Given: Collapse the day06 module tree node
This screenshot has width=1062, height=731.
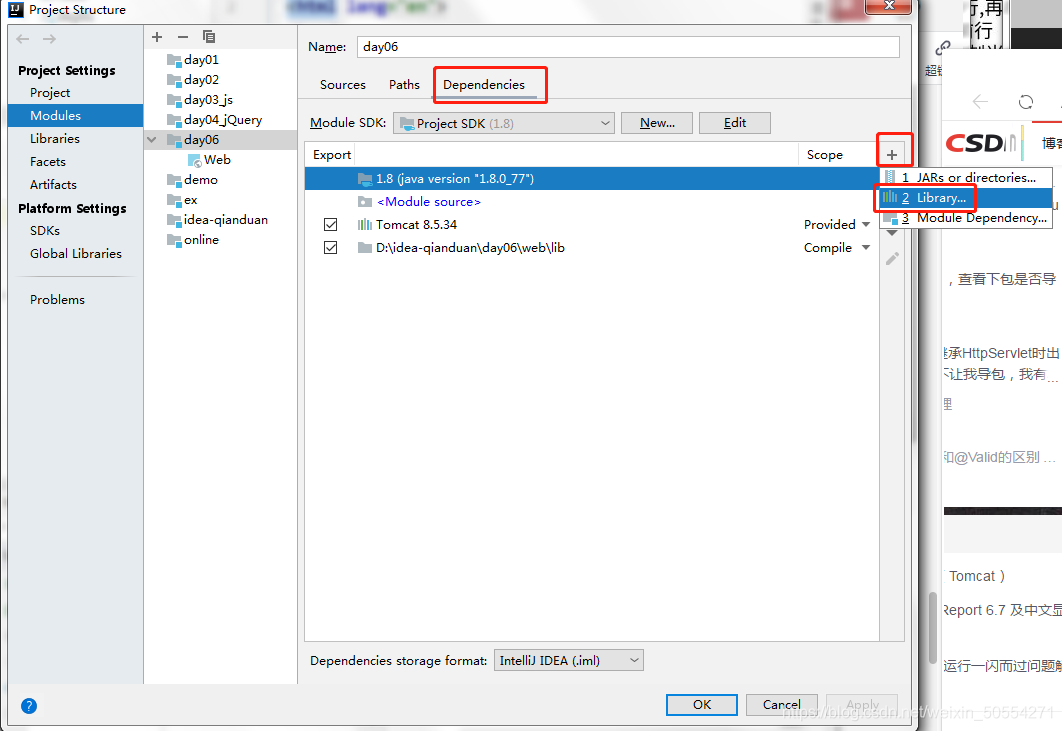Looking at the screenshot, I should click(152, 140).
